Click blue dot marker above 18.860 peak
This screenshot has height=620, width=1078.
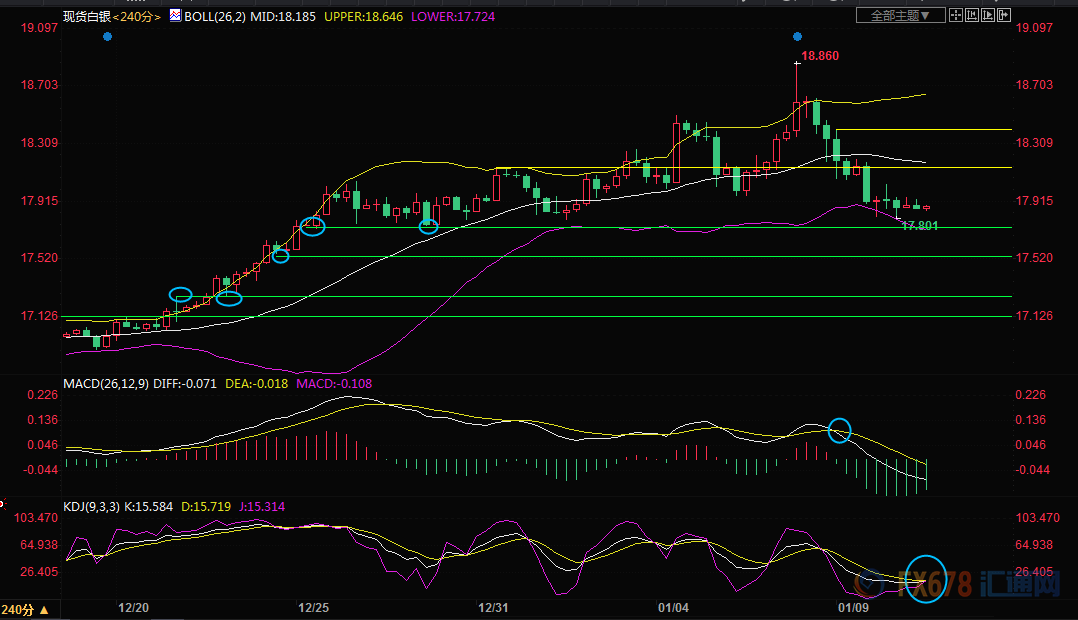click(x=797, y=36)
